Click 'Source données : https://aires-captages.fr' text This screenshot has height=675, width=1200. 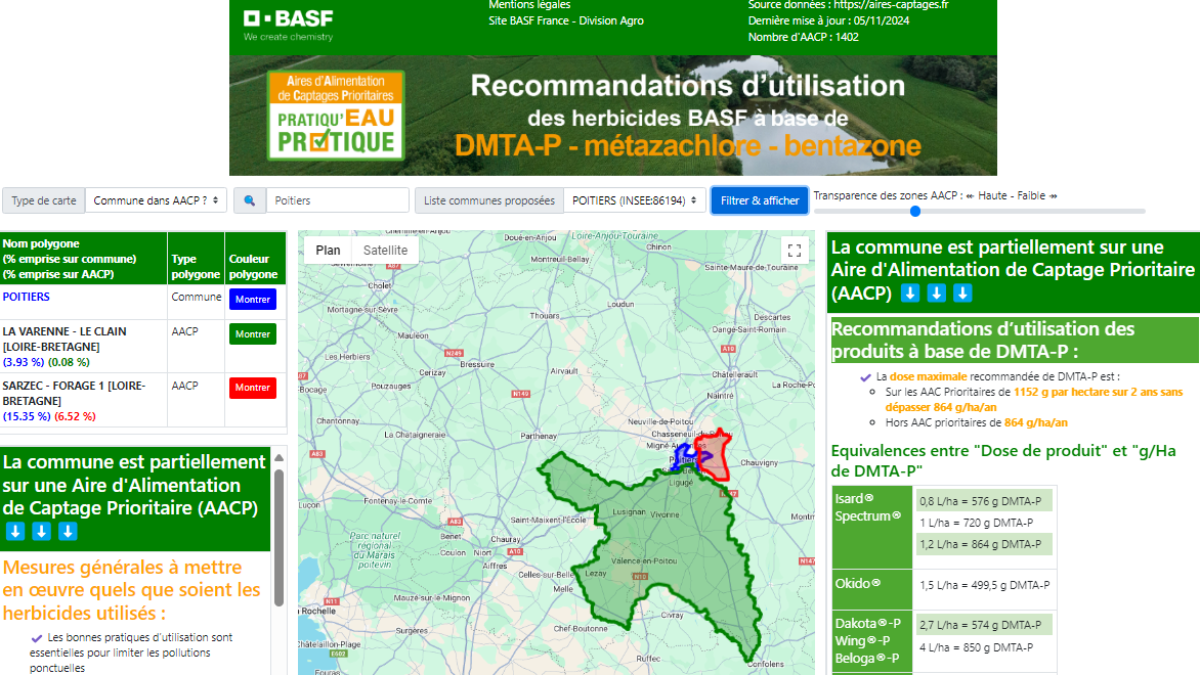pos(848,5)
